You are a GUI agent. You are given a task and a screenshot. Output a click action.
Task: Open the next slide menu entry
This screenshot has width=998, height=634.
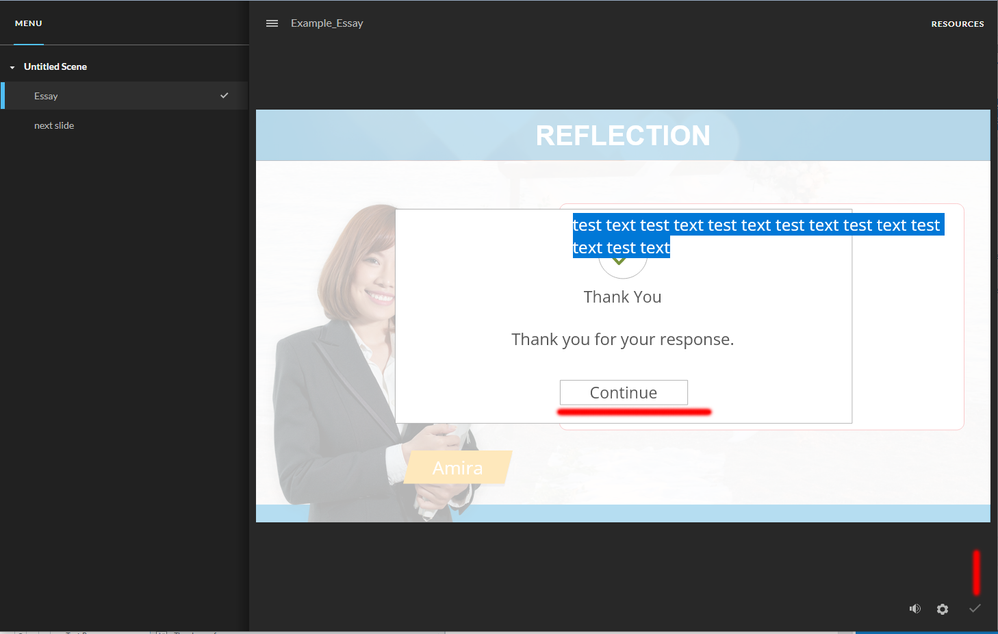(54, 125)
